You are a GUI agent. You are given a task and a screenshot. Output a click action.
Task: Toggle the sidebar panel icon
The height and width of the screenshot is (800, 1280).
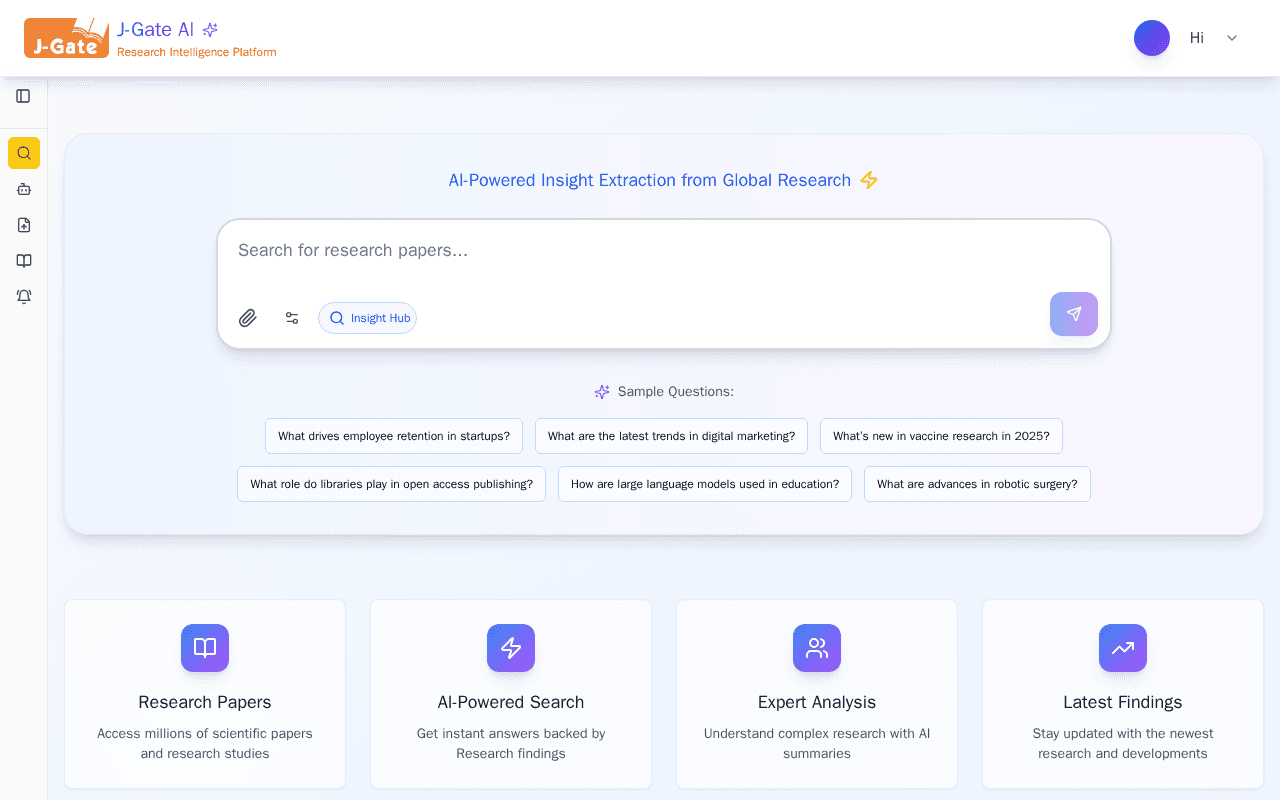[x=24, y=96]
